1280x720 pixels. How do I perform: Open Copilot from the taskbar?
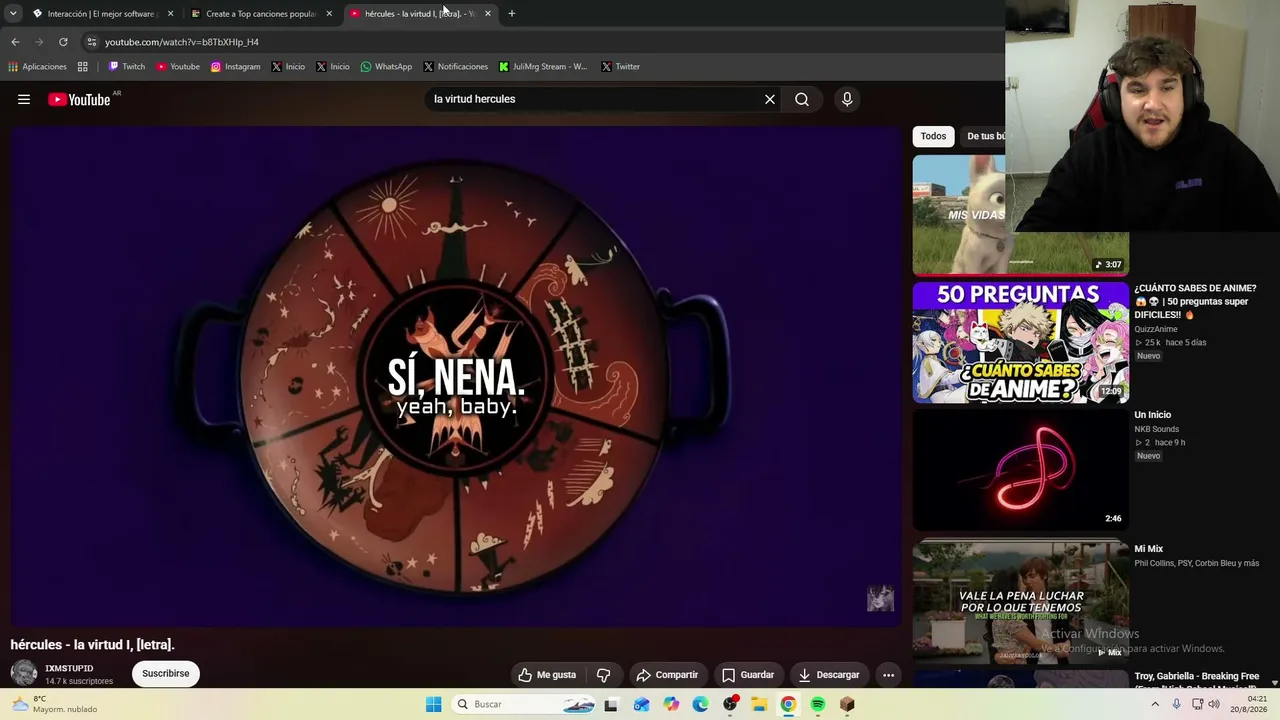click(x=671, y=704)
